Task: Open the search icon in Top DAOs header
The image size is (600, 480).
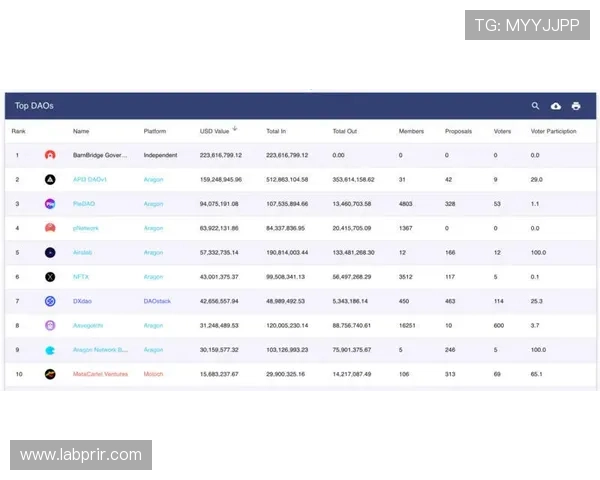Action: (535, 106)
